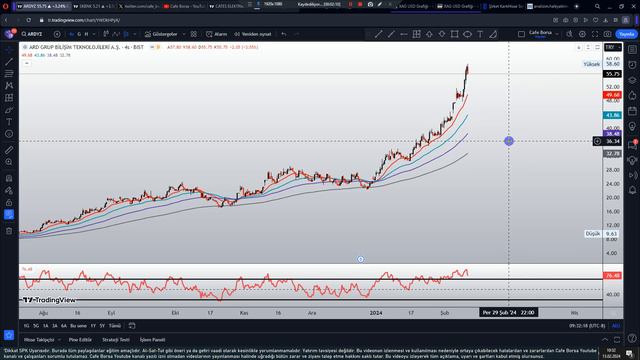Open the chart interval dropdown arrow

tap(93, 34)
